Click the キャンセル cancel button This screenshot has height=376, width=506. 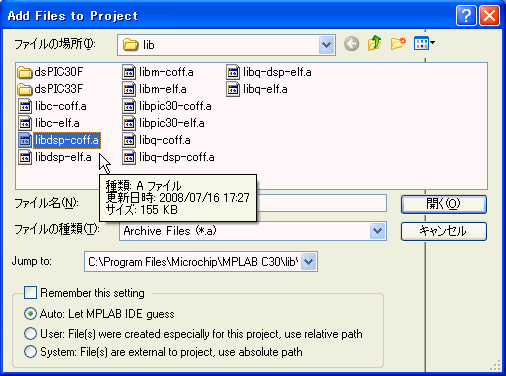click(444, 231)
